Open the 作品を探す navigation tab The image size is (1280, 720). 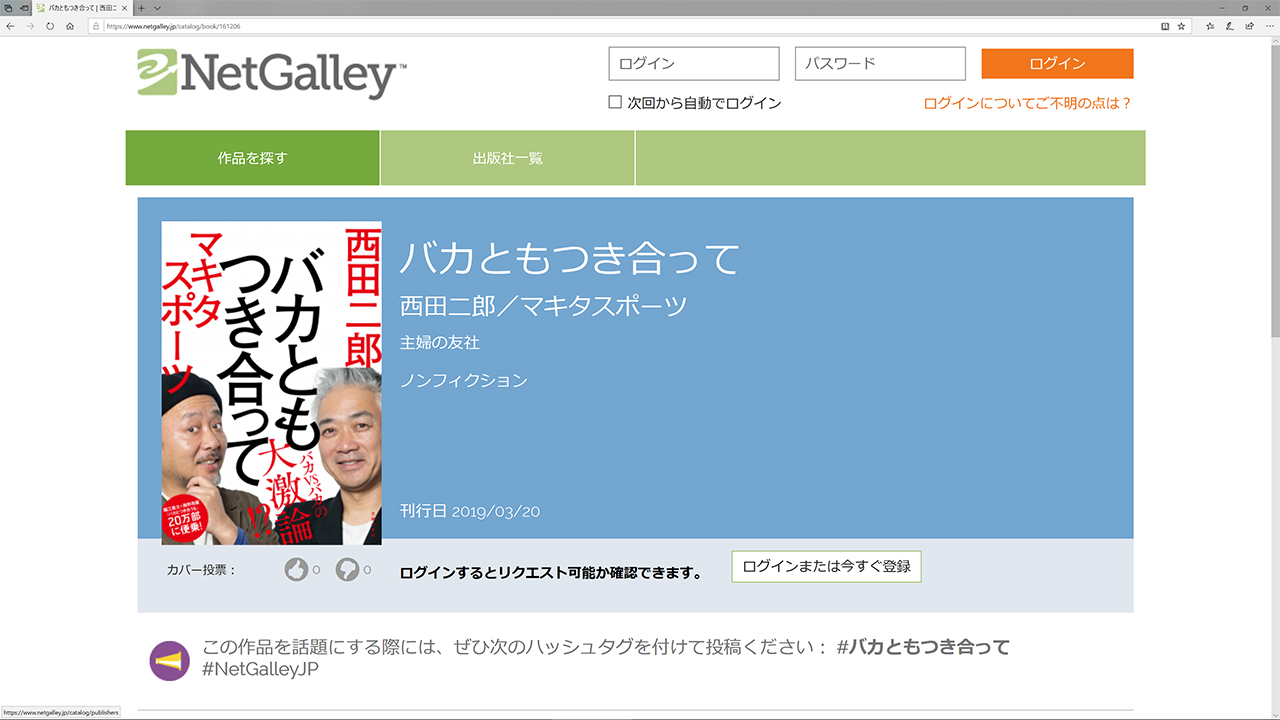[253, 158]
